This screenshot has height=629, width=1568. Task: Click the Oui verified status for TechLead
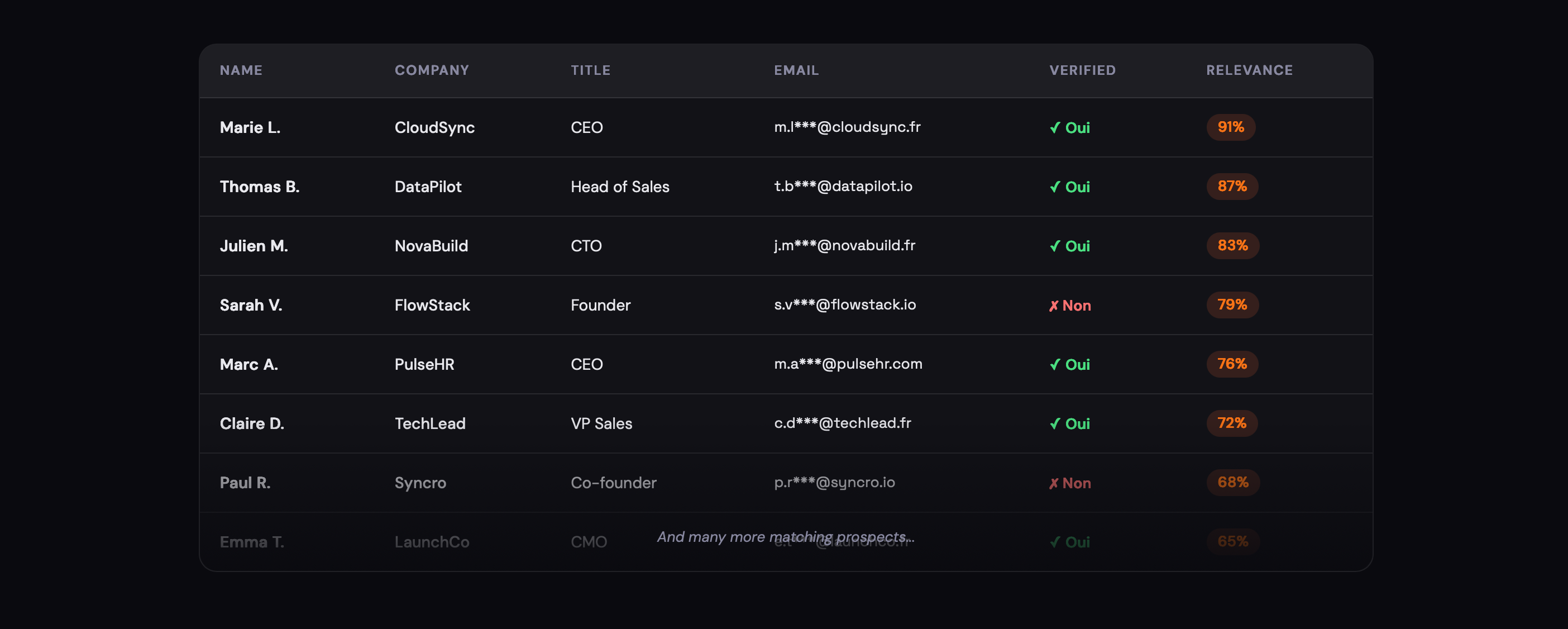[1069, 423]
